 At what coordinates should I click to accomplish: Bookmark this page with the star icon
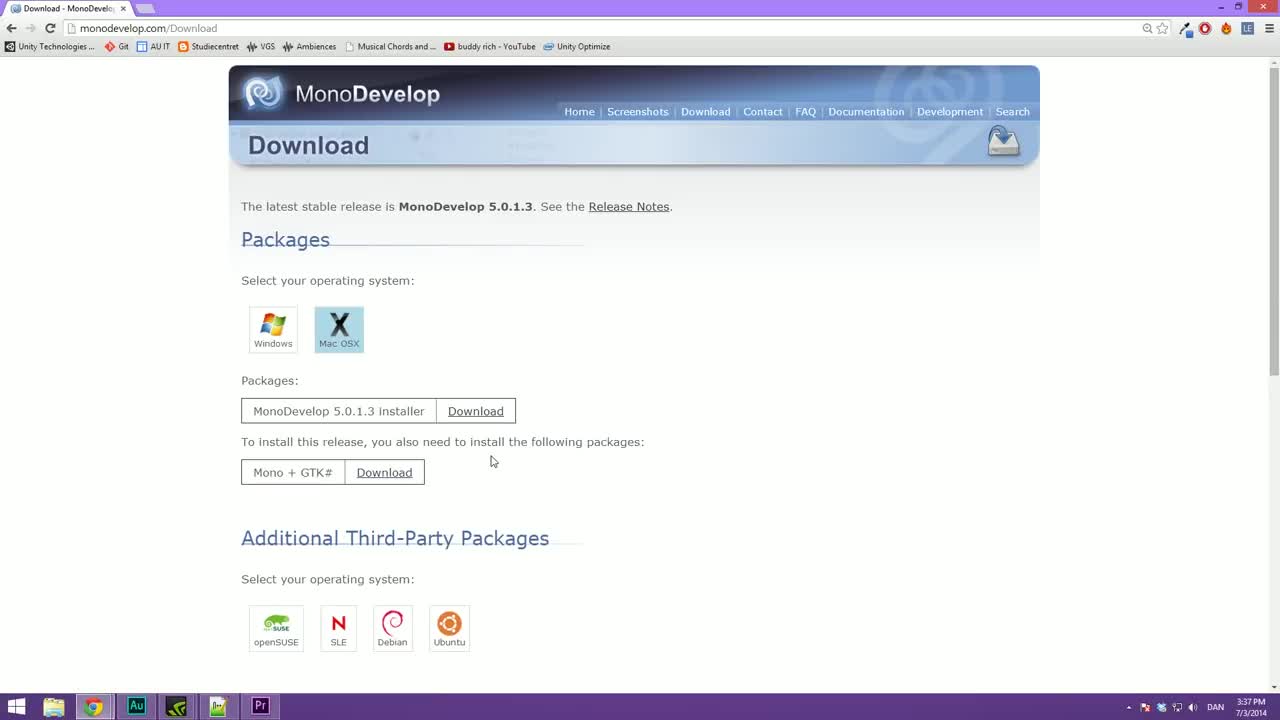coord(1162,28)
